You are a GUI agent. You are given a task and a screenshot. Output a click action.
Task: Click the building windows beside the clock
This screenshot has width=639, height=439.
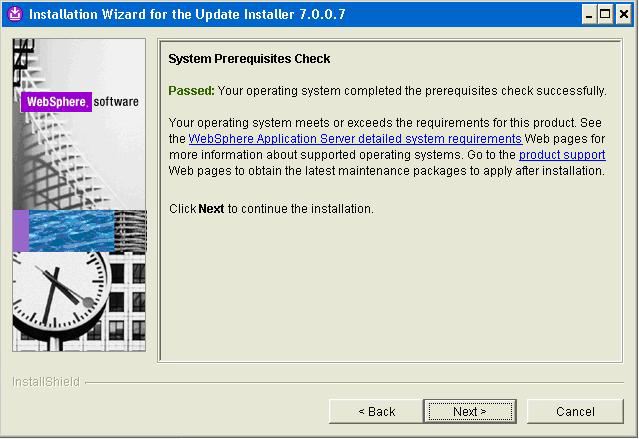coord(128,301)
